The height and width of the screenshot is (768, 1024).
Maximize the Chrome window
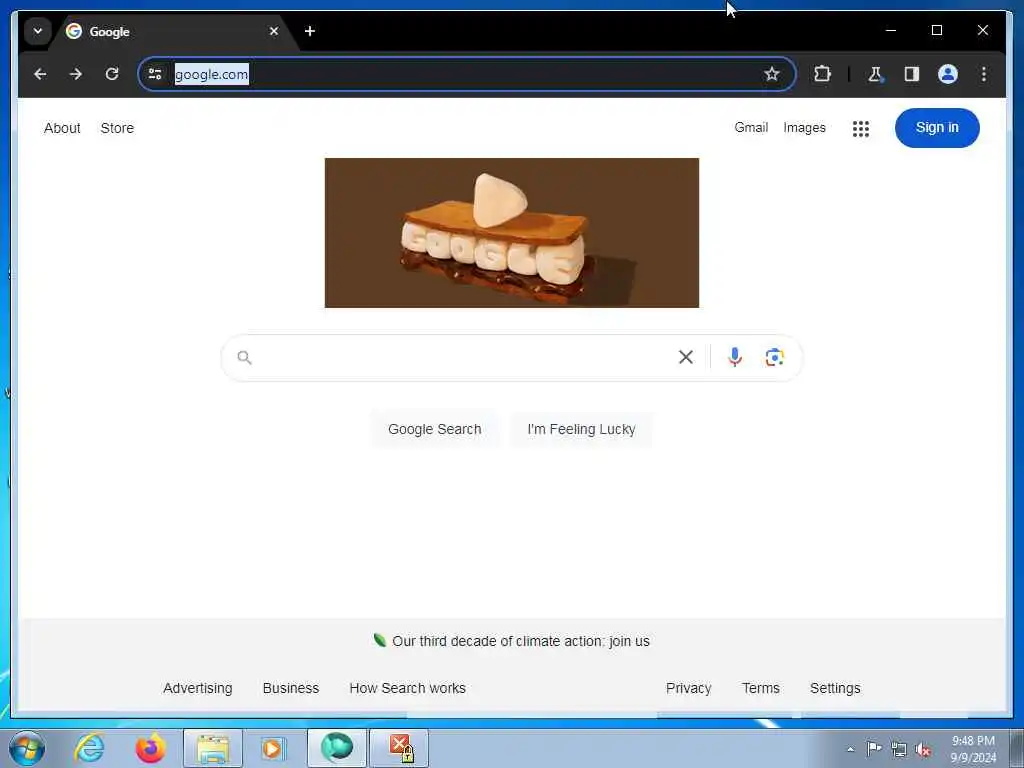[936, 30]
